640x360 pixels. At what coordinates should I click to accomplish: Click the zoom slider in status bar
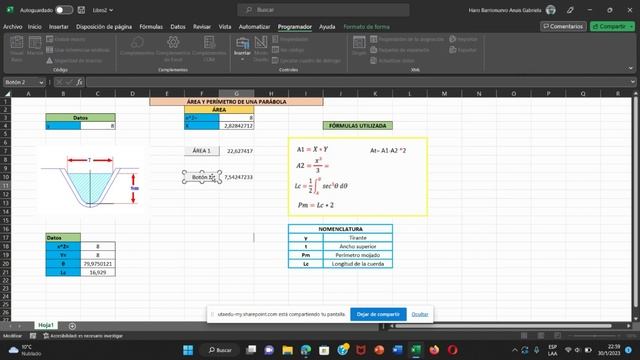[x=594, y=336]
